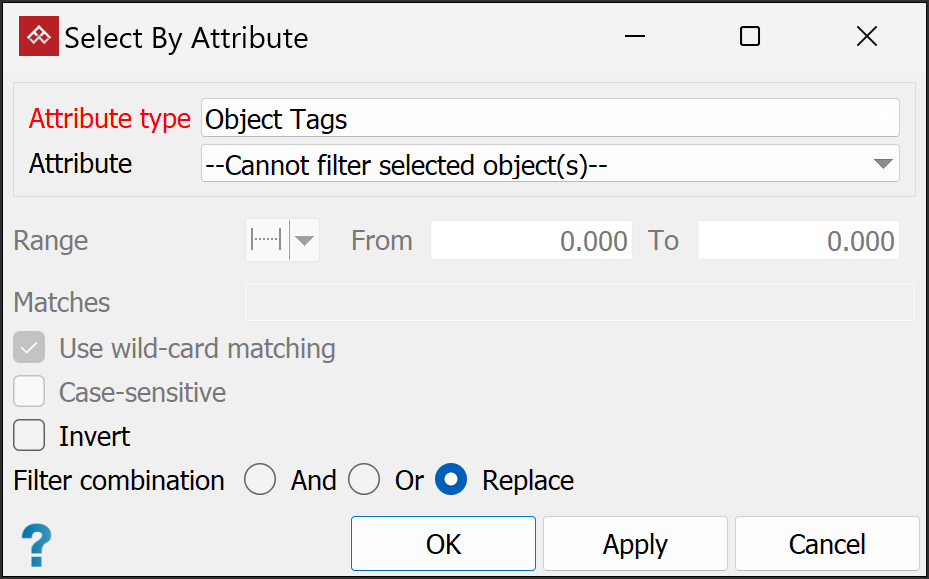Open the range type dropdown arrow
This screenshot has height=579, width=929.
(305, 241)
